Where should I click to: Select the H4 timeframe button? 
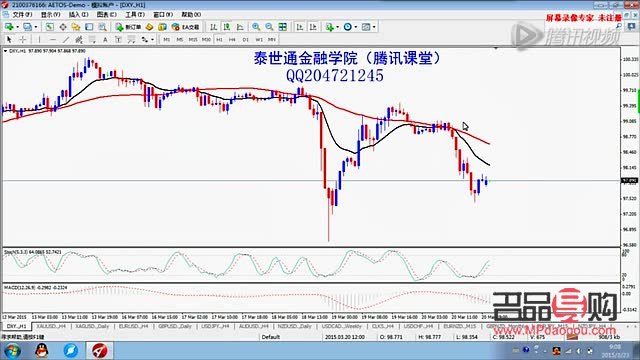pos(232,40)
